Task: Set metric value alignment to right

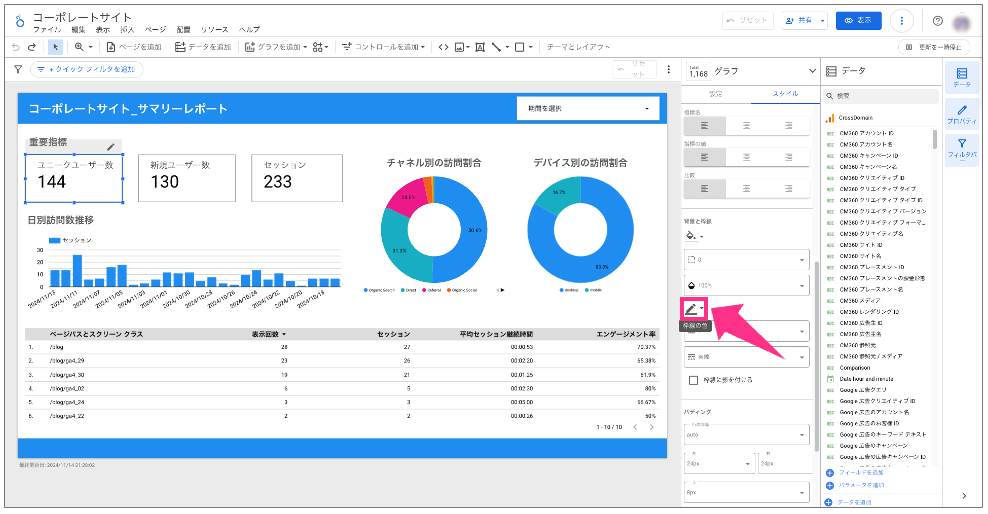Action: point(788,157)
